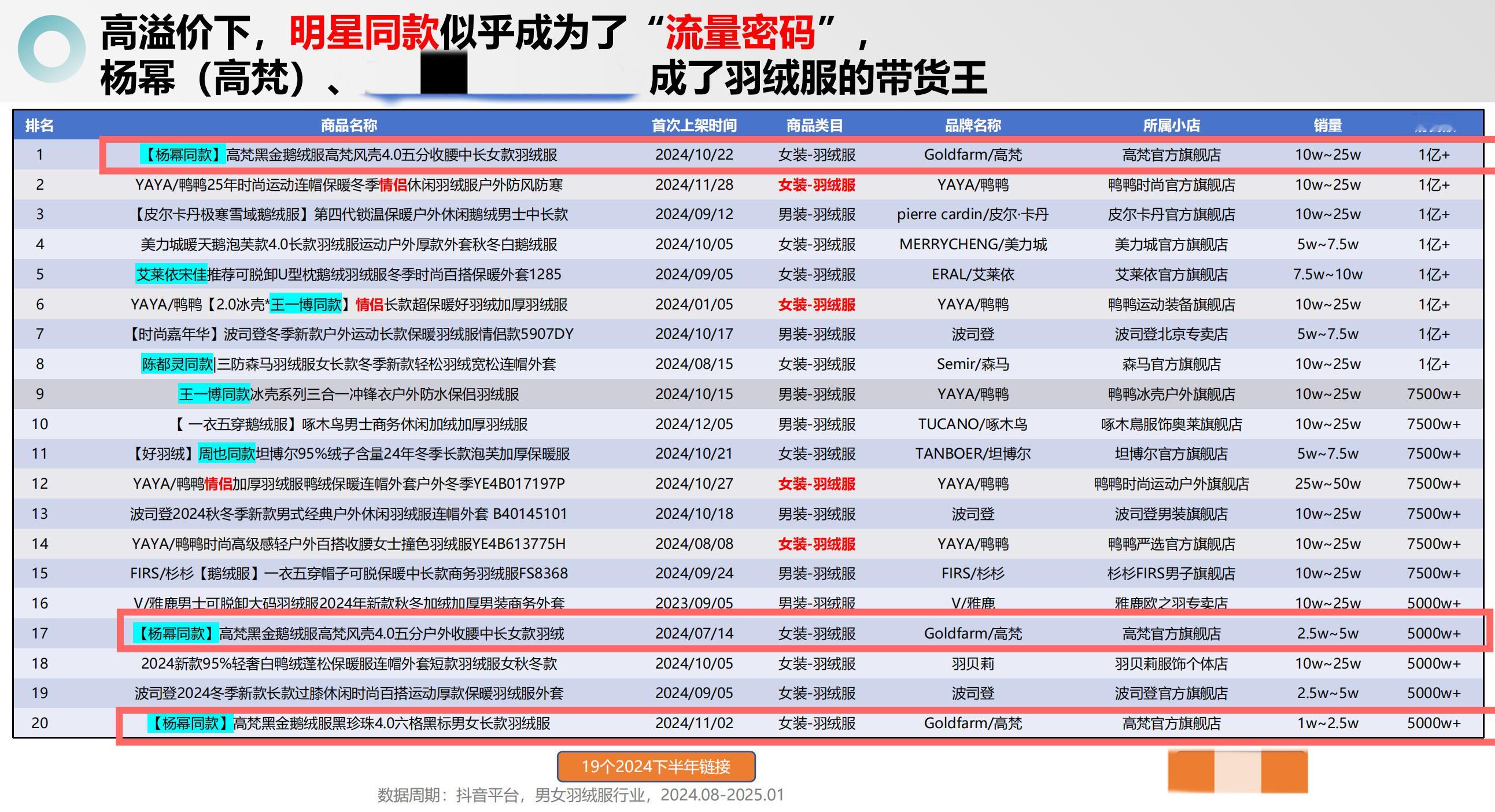Click the product name ending YE4B017197P
The image size is (1495, 812).
(349, 484)
